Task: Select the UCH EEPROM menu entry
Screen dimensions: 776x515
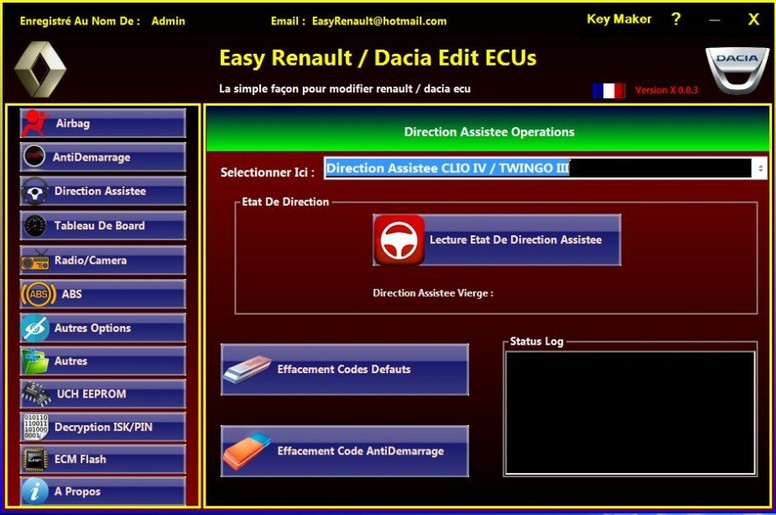Action: tap(103, 394)
